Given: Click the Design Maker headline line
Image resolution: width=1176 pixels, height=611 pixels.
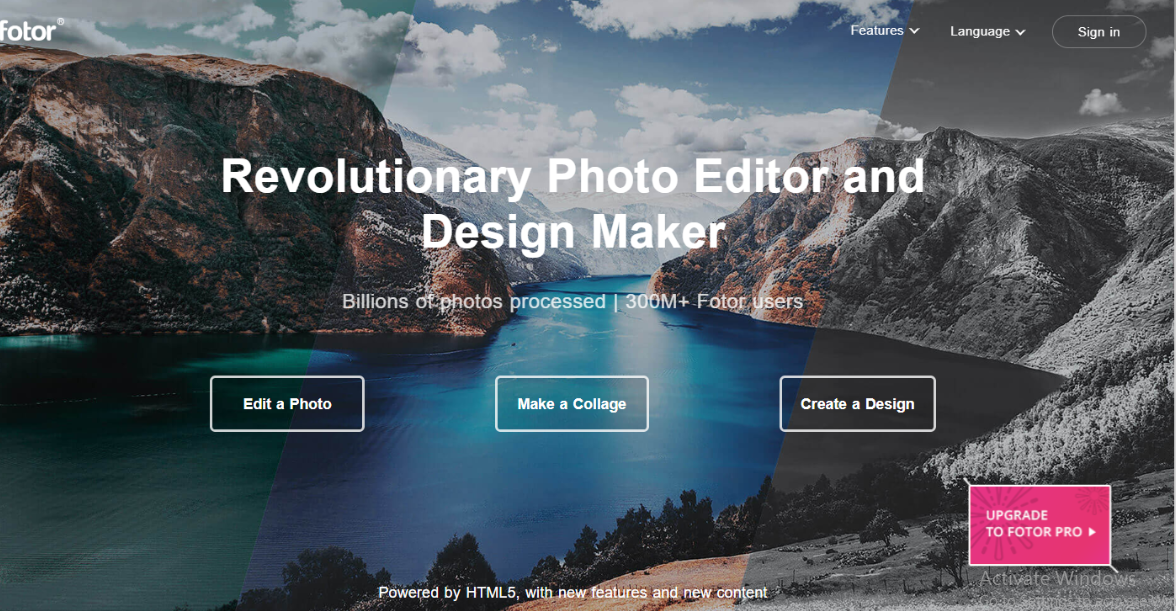Looking at the screenshot, I should [x=573, y=232].
